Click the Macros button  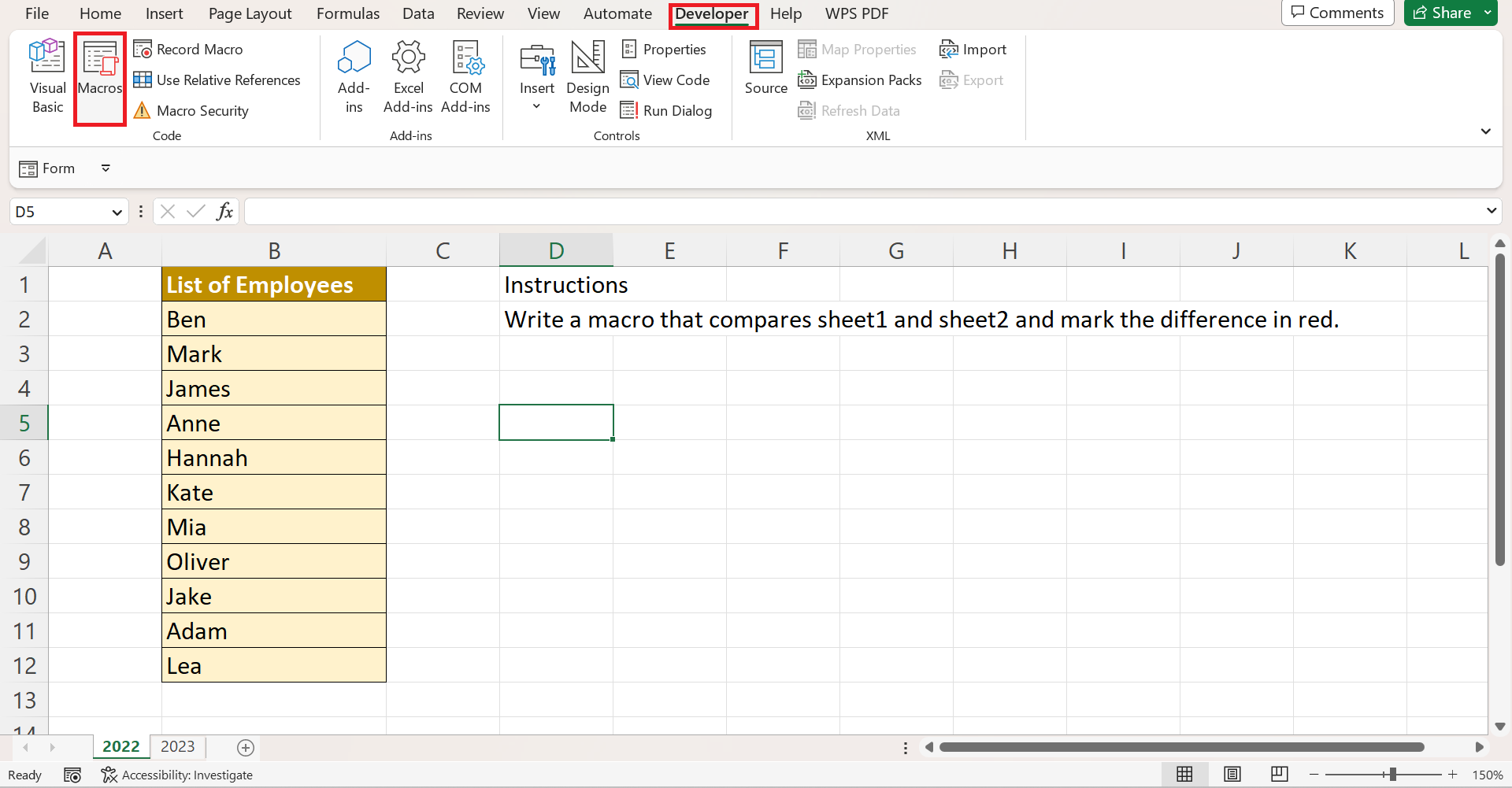[100, 76]
